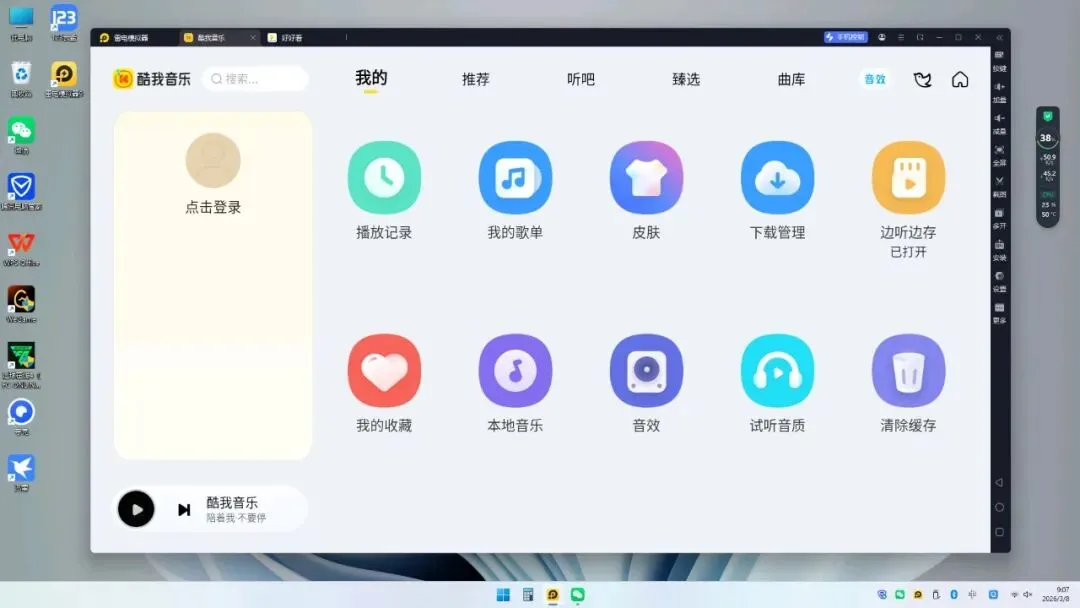This screenshot has width=1080, height=608.
Task: Click the Android home circle button
Action: [x=999, y=507]
